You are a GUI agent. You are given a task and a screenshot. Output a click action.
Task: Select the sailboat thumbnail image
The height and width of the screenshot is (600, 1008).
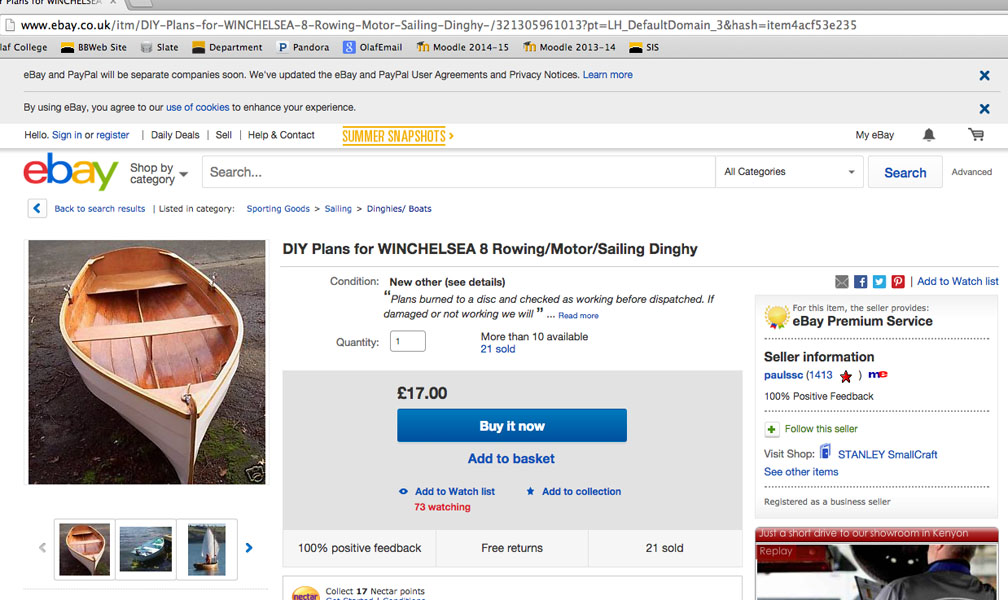pos(206,548)
